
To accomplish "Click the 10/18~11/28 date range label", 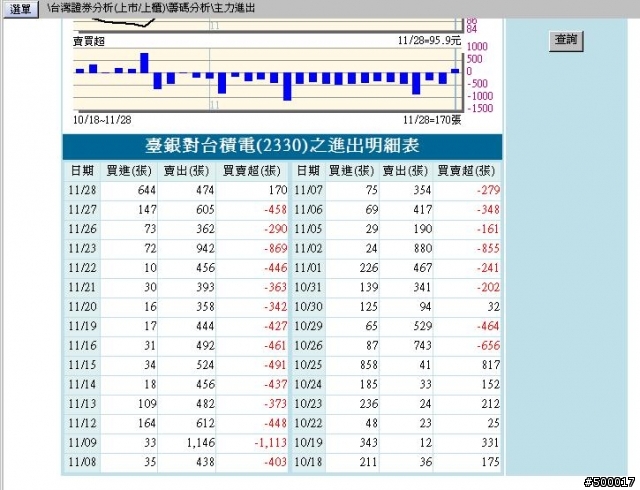I will (102, 120).
